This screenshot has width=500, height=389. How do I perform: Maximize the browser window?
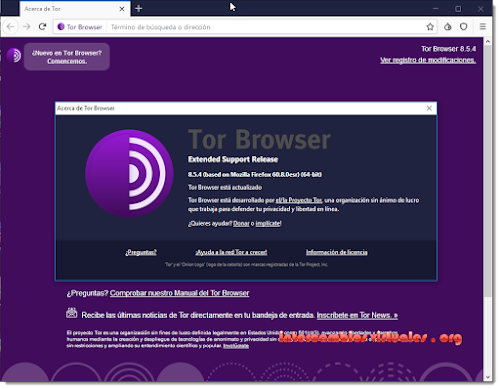coord(458,9)
